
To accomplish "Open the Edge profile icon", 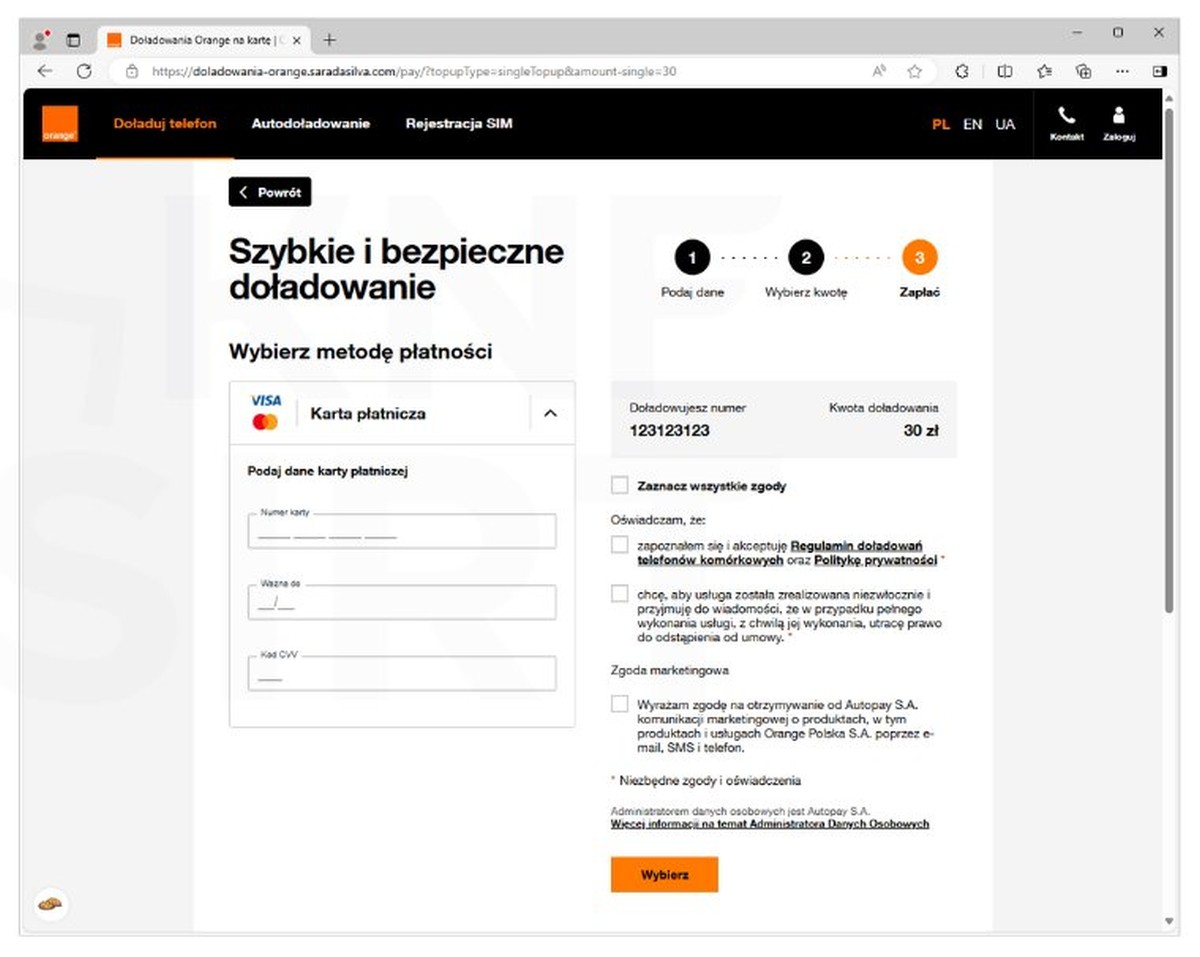I will click(41, 40).
